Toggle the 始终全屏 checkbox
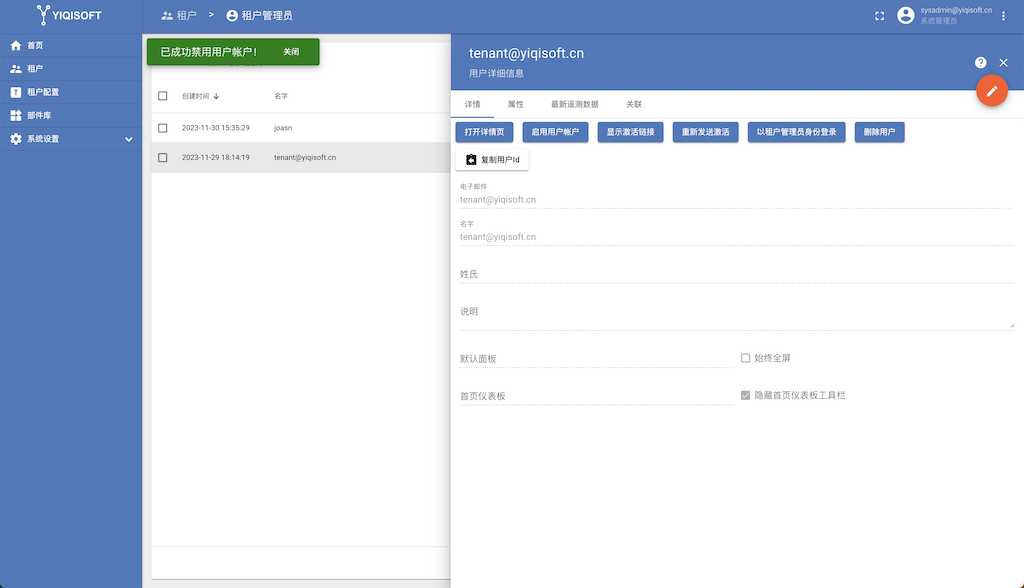This screenshot has width=1024, height=588. pyautogui.click(x=745, y=358)
